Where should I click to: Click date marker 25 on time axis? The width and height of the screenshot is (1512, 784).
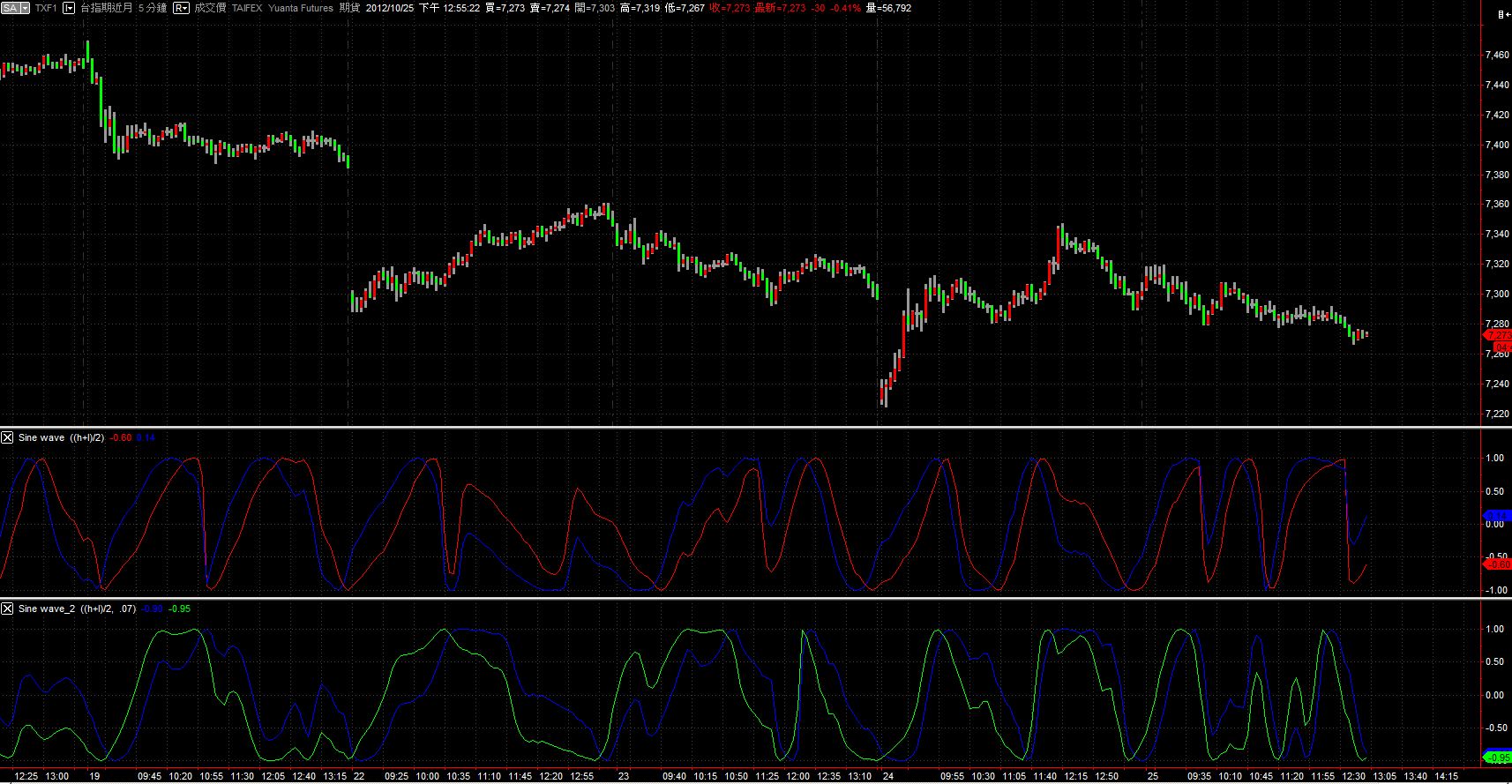coord(1153,777)
